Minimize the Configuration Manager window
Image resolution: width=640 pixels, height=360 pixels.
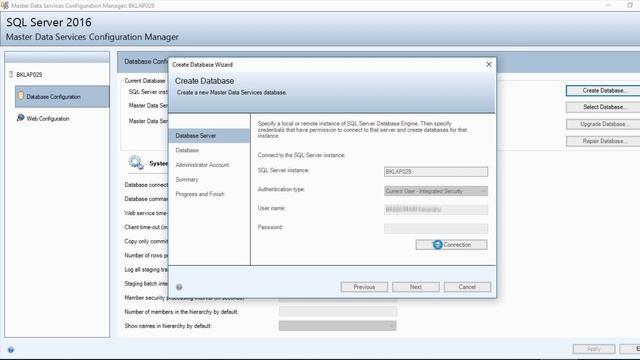pyautogui.click(x=609, y=5)
